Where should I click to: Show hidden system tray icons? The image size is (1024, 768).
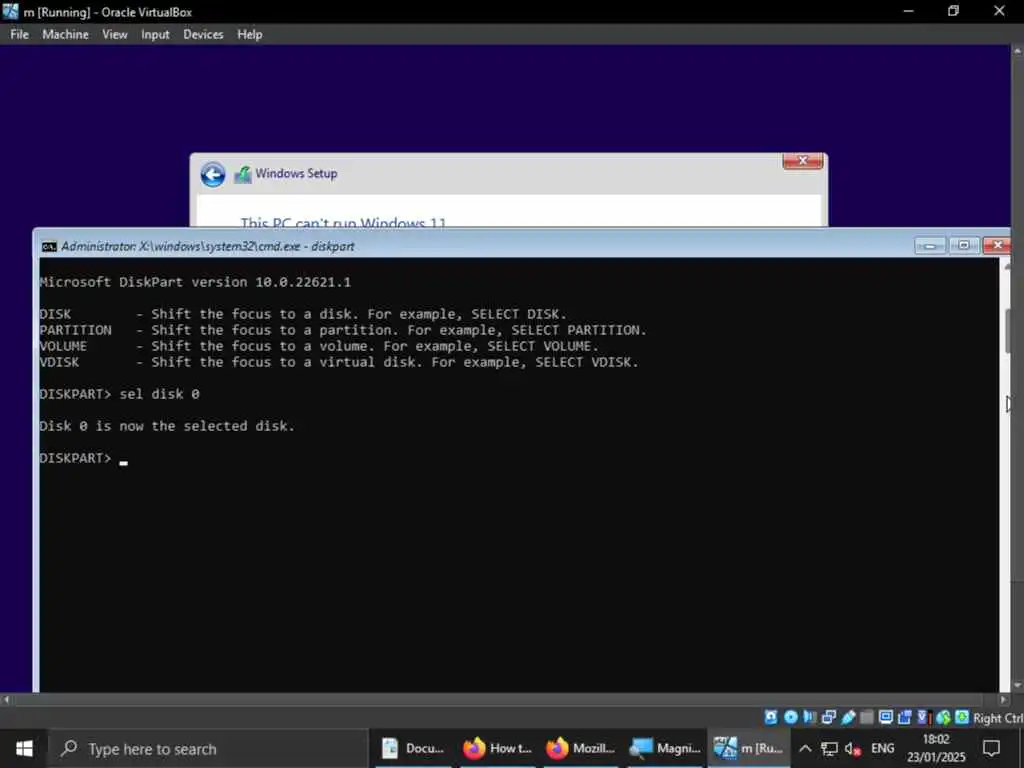(805, 748)
